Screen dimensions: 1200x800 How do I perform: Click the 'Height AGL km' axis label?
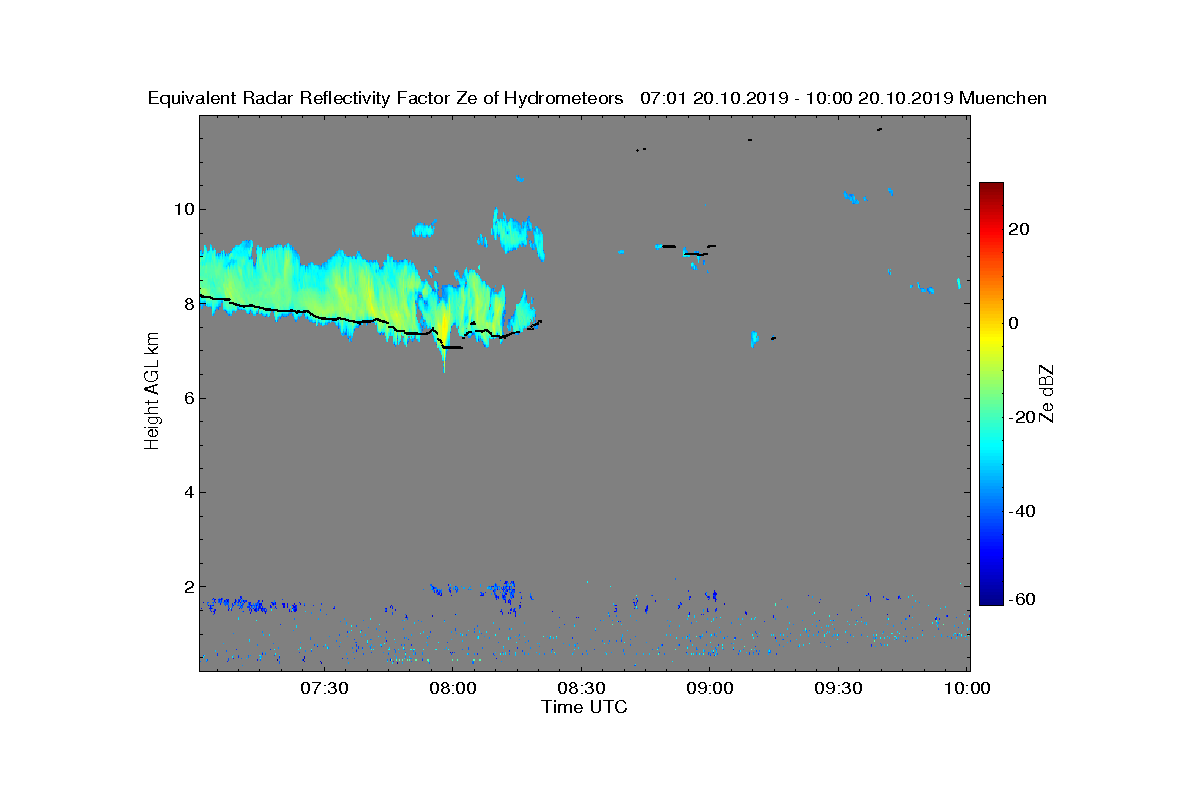(x=152, y=392)
